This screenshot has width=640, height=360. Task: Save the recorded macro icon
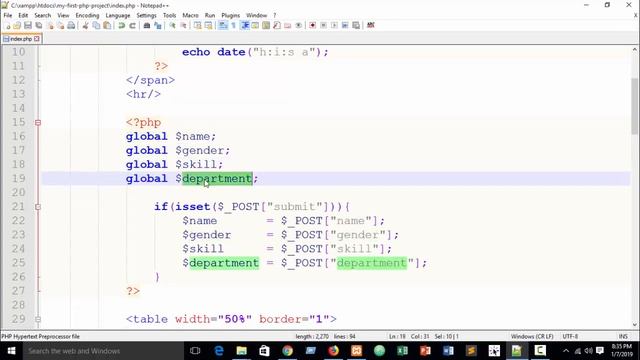356,25
